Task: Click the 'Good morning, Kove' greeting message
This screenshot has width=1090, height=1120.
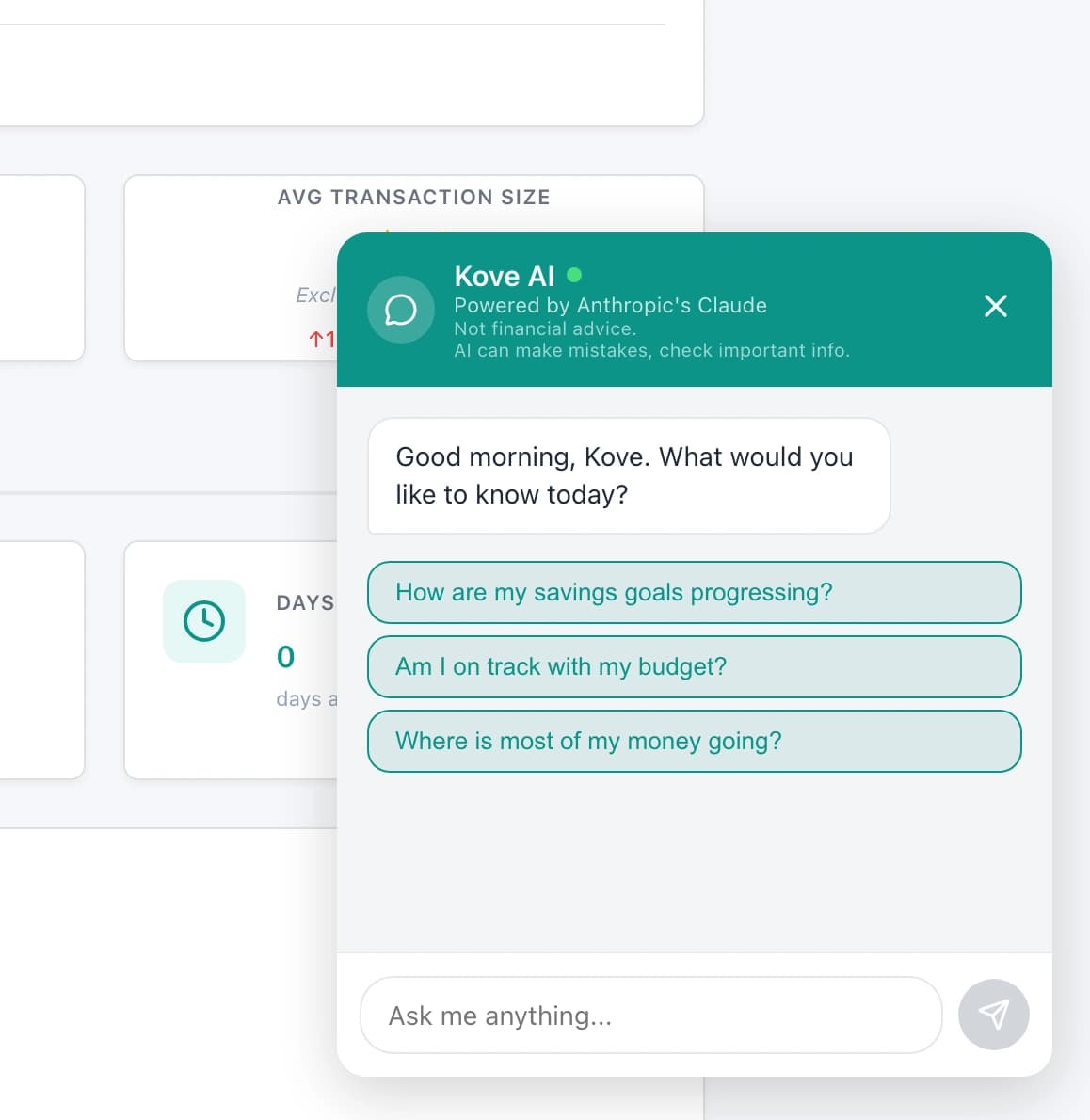Action: 629,475
